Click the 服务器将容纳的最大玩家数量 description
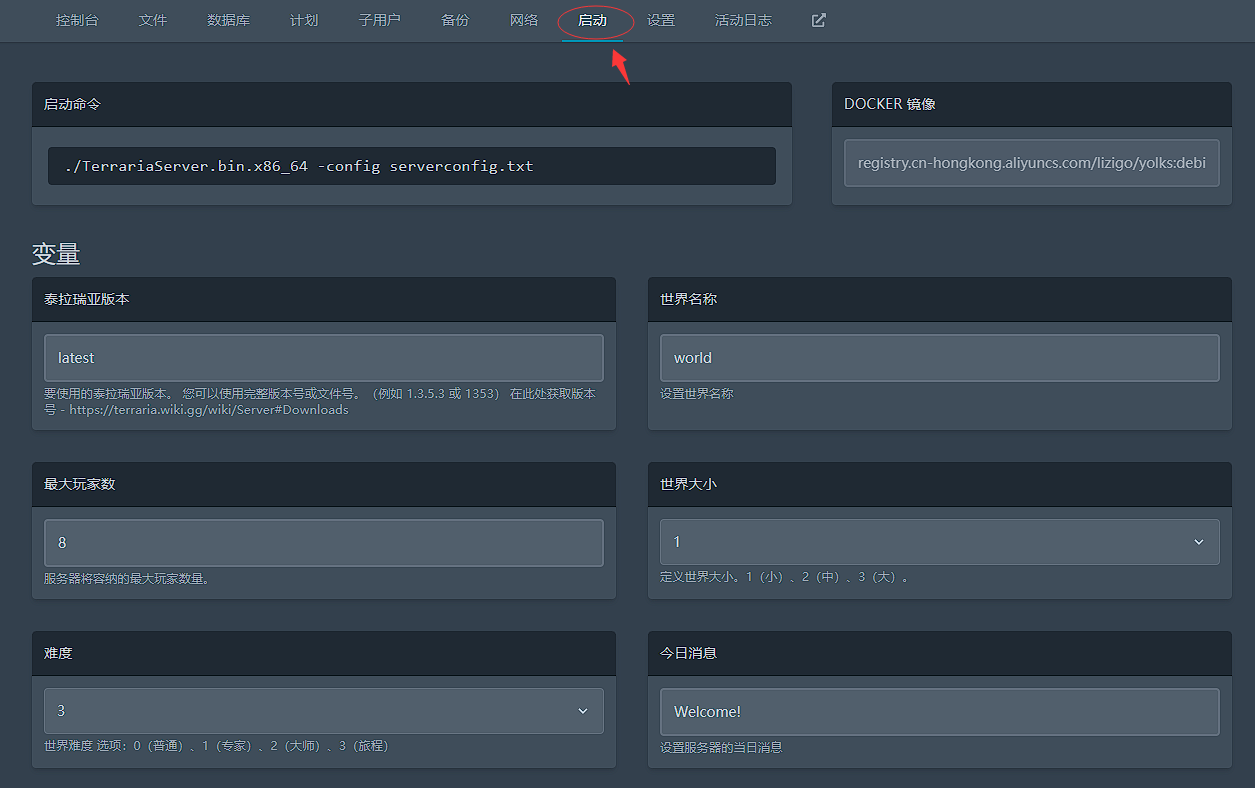This screenshot has height=788, width=1255. (x=127, y=579)
